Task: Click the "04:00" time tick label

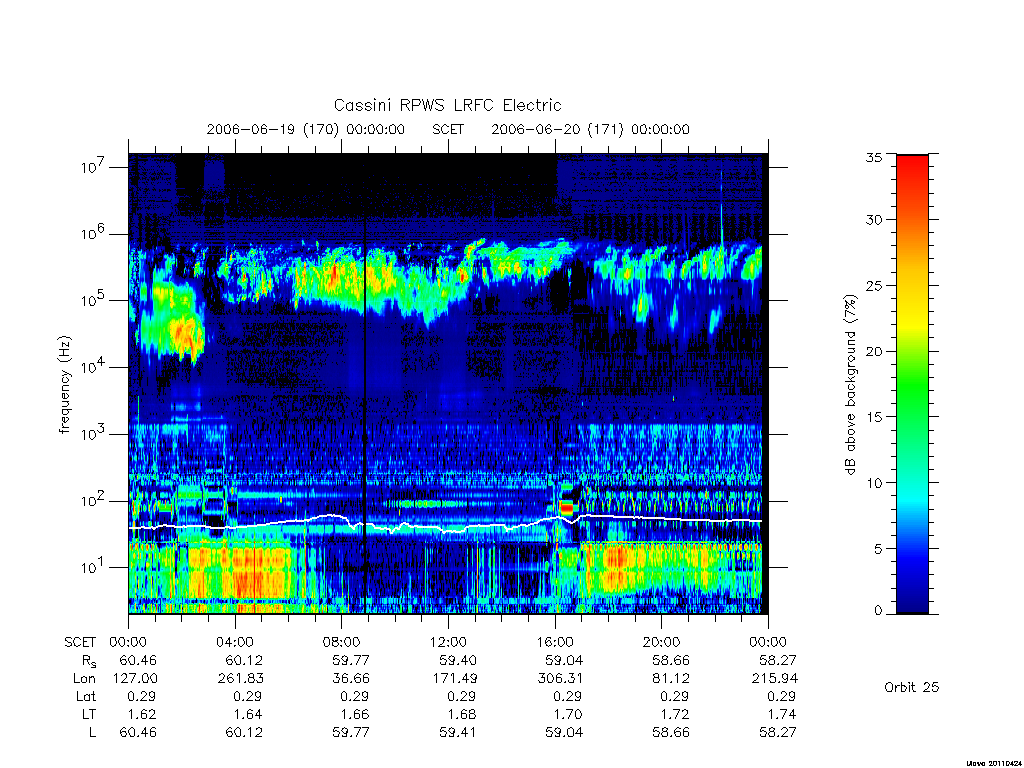Action: [235, 642]
